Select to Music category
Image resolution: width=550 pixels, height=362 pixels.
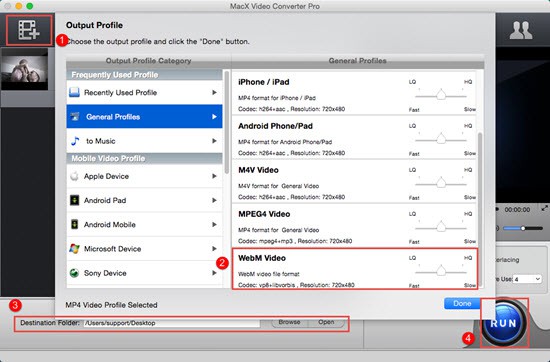click(x=144, y=141)
